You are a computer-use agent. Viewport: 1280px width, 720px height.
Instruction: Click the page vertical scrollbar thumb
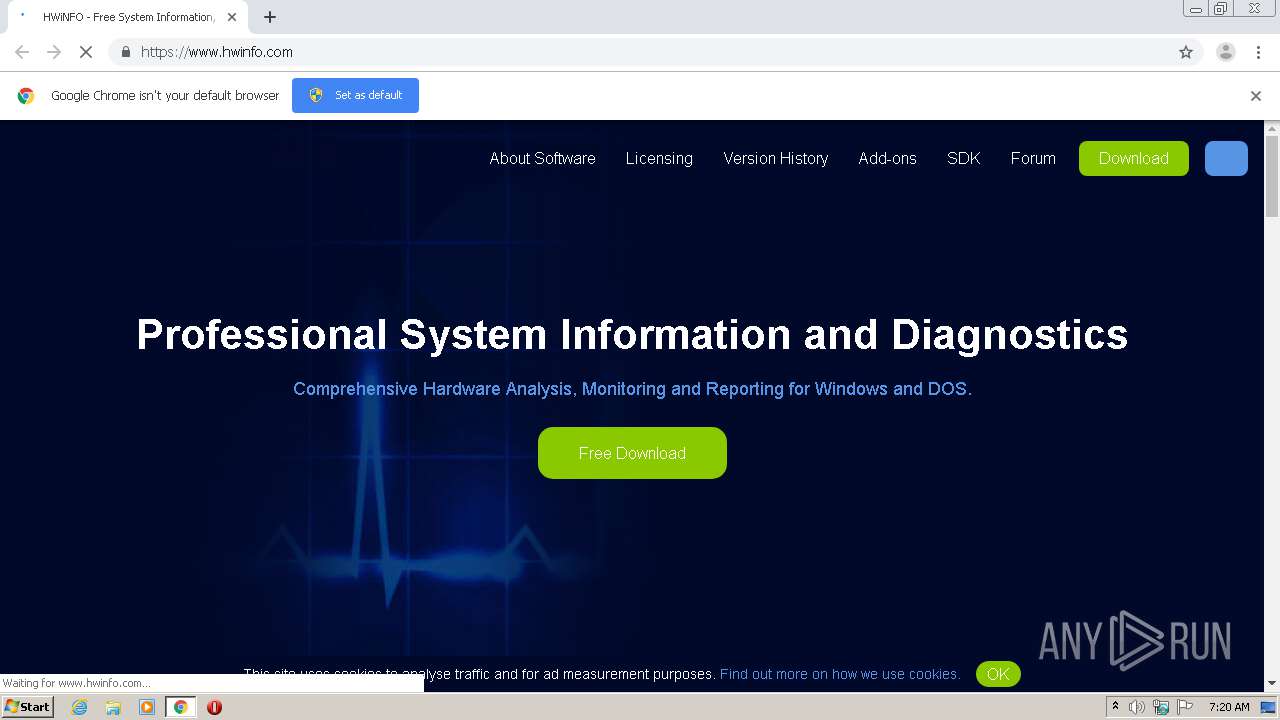pos(1272,176)
